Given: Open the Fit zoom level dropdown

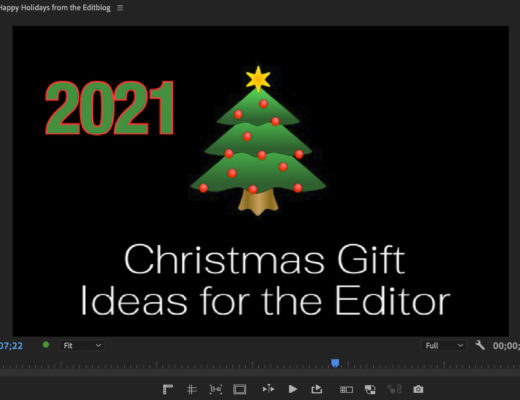Looking at the screenshot, I should coord(82,346).
